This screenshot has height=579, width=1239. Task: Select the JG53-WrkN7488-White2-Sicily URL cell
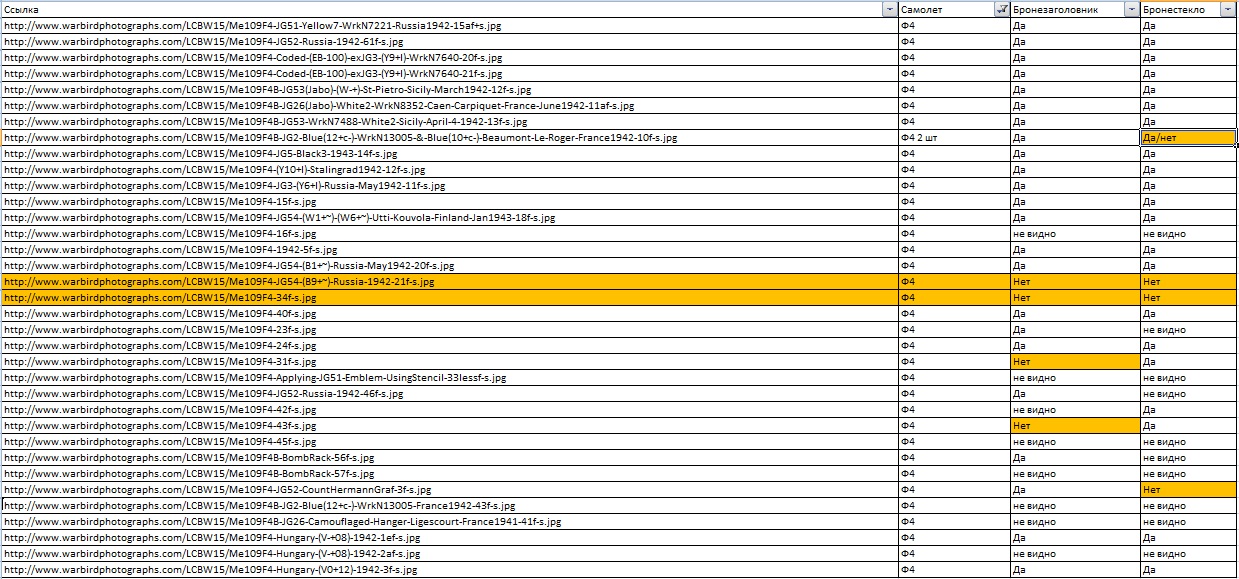click(449, 121)
